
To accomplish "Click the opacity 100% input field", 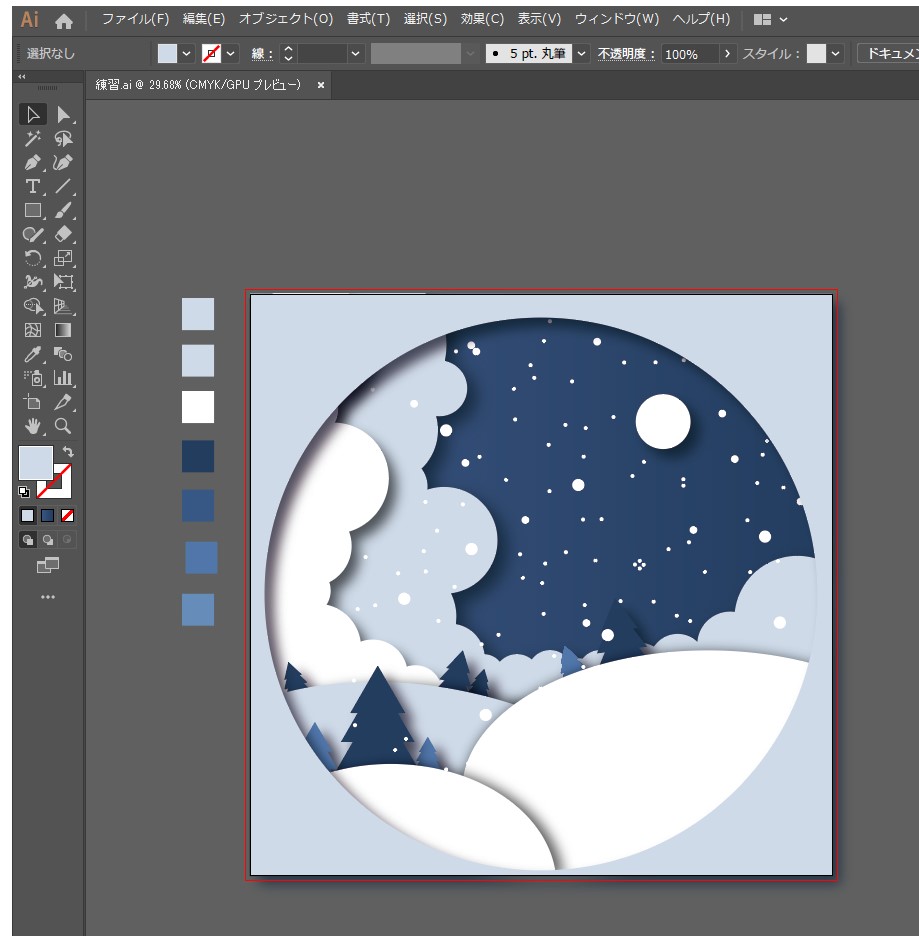I will [x=689, y=54].
